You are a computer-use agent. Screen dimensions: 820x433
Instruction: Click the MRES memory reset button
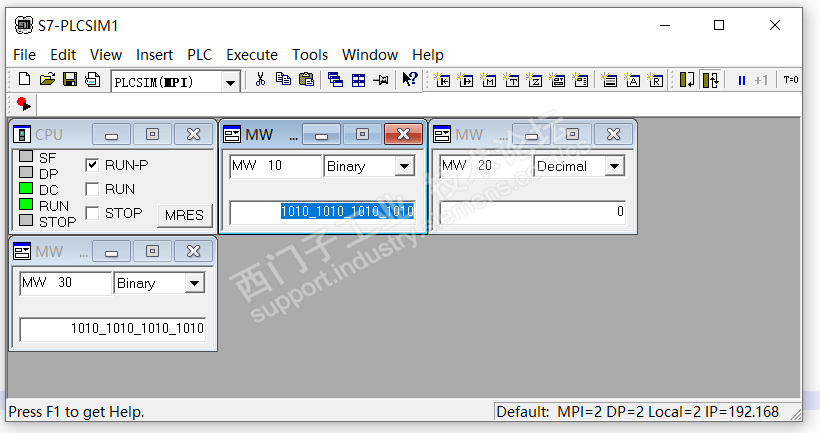click(184, 215)
